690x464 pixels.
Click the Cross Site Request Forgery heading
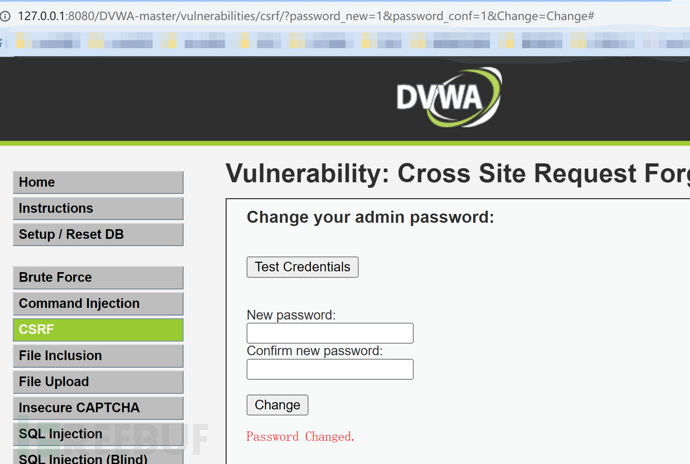pyautogui.click(x=457, y=174)
